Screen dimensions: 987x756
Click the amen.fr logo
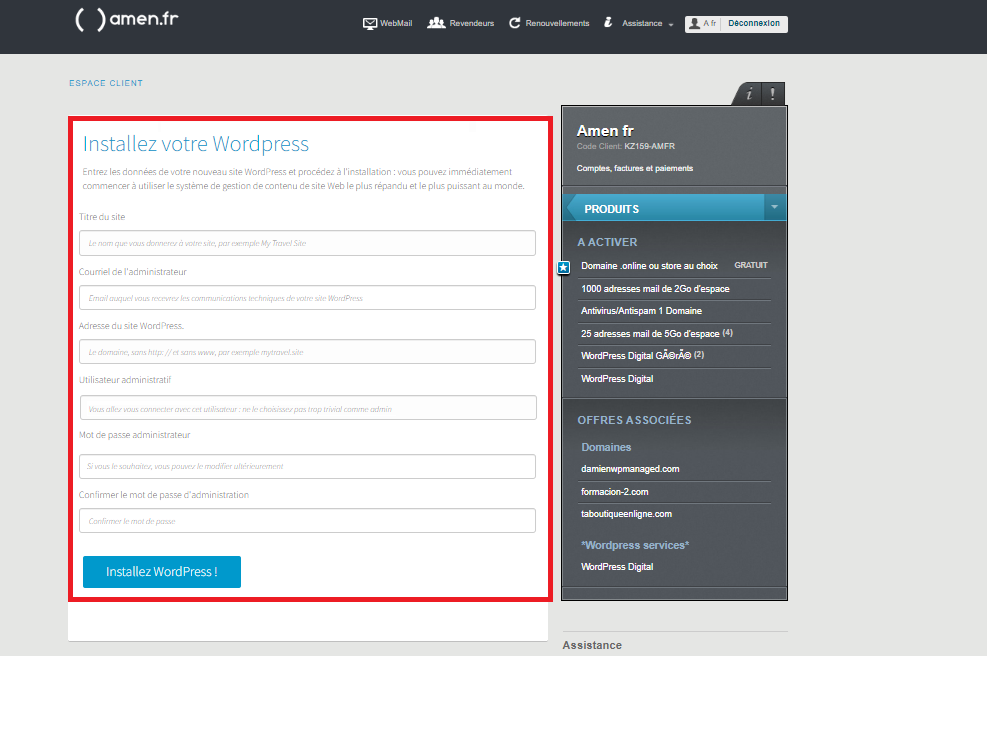point(127,19)
